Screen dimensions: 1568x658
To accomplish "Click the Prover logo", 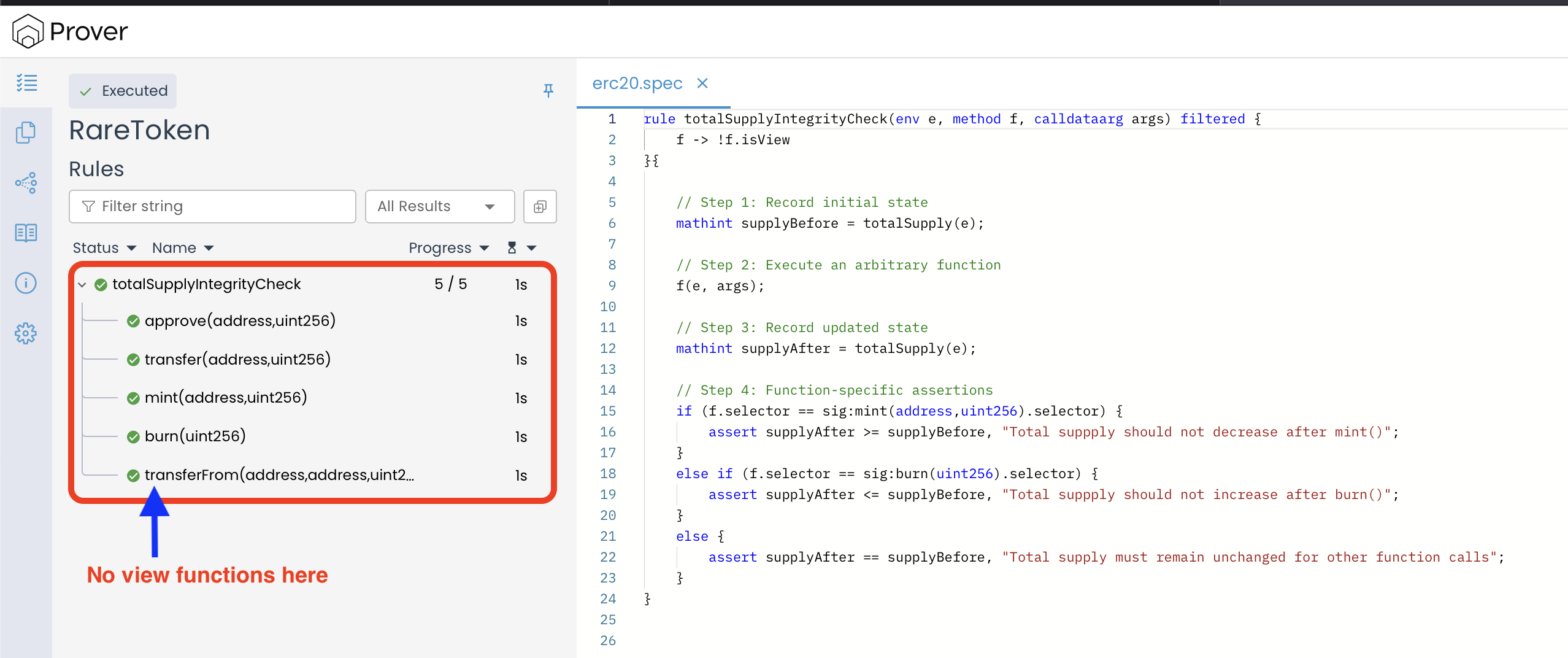I will (x=28, y=31).
